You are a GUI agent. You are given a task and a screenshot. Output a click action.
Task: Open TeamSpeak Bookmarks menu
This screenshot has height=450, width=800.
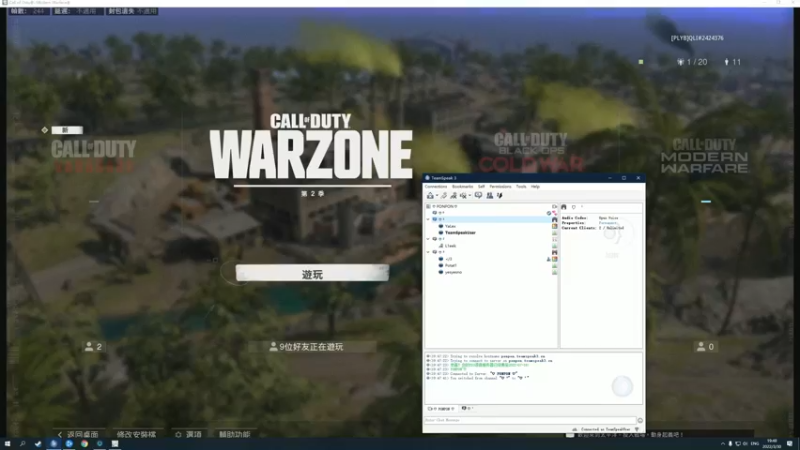tap(462, 187)
